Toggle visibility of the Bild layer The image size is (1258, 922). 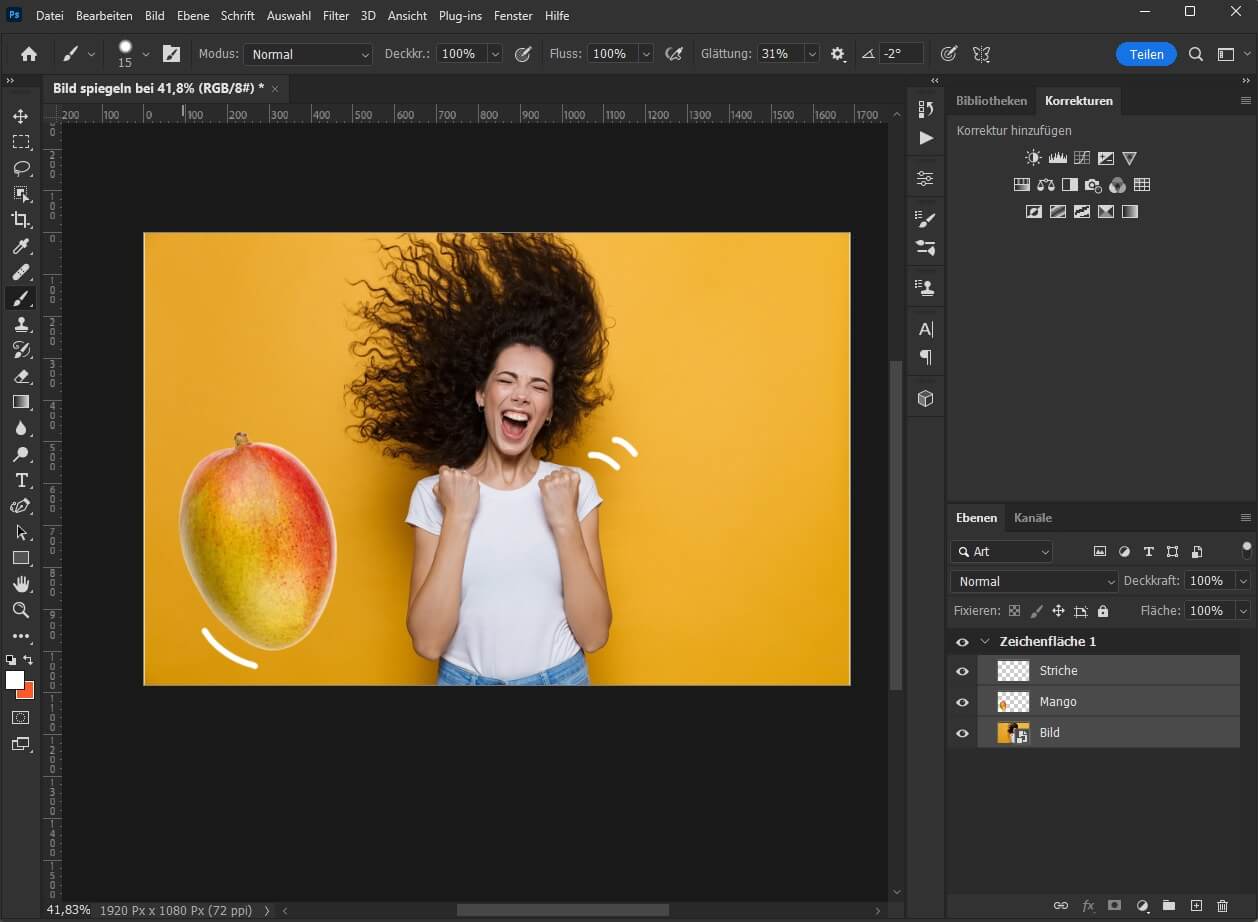tap(961, 732)
